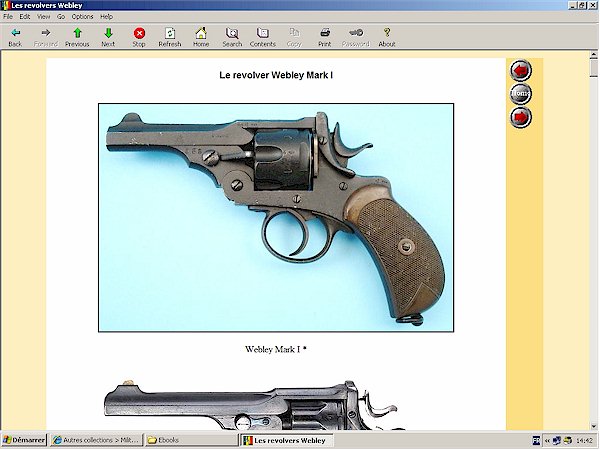Switch to Autres collections browser taskbar button
Viewport: 600px width, 450px height.
96,440
